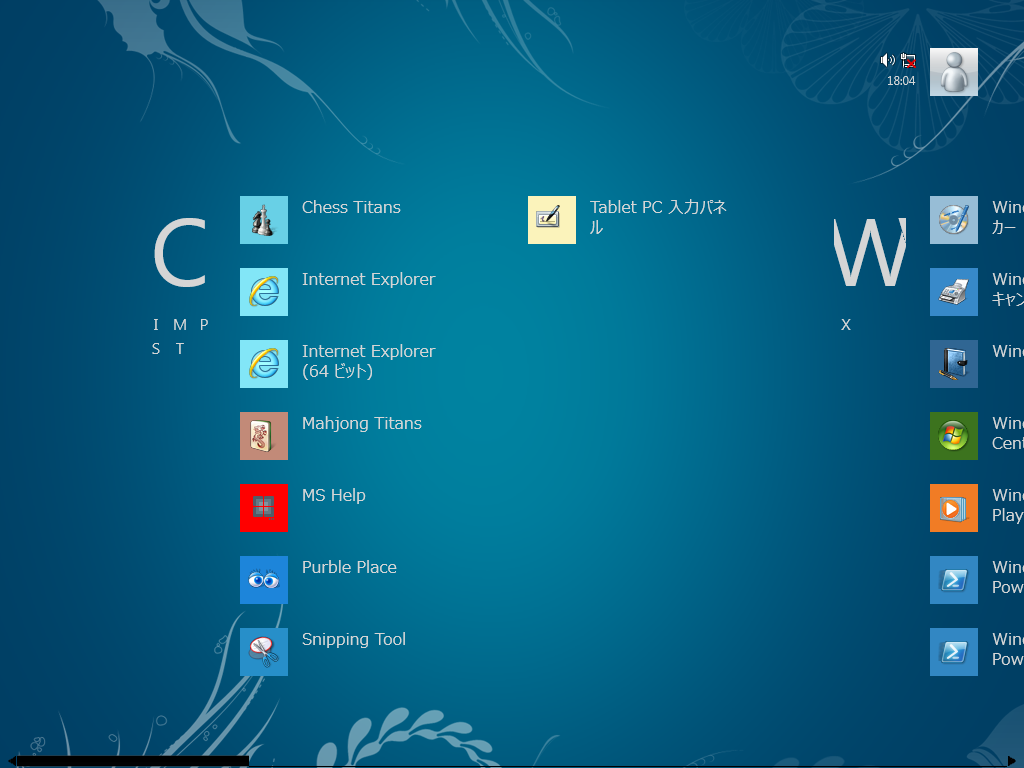Click the horizontal scrollbar thumb
The width and height of the screenshot is (1024, 768).
click(132, 761)
